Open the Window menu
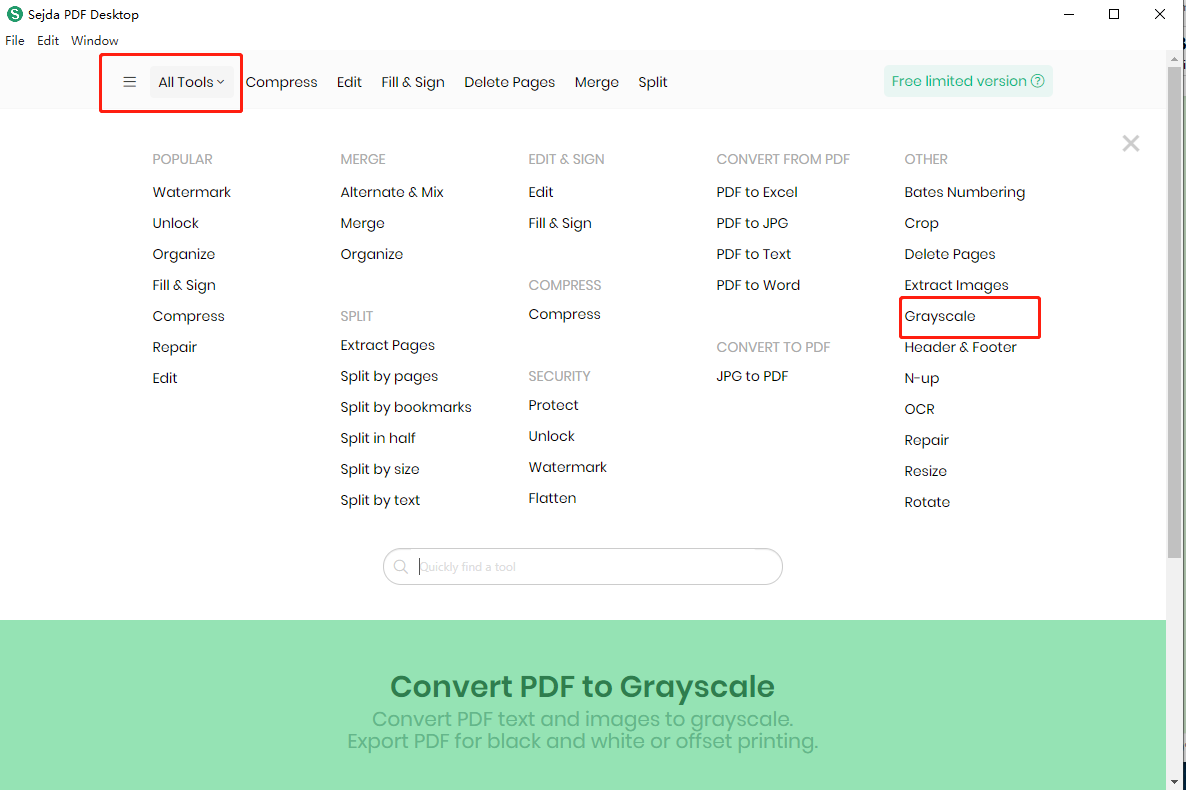1186x790 pixels. coord(95,40)
